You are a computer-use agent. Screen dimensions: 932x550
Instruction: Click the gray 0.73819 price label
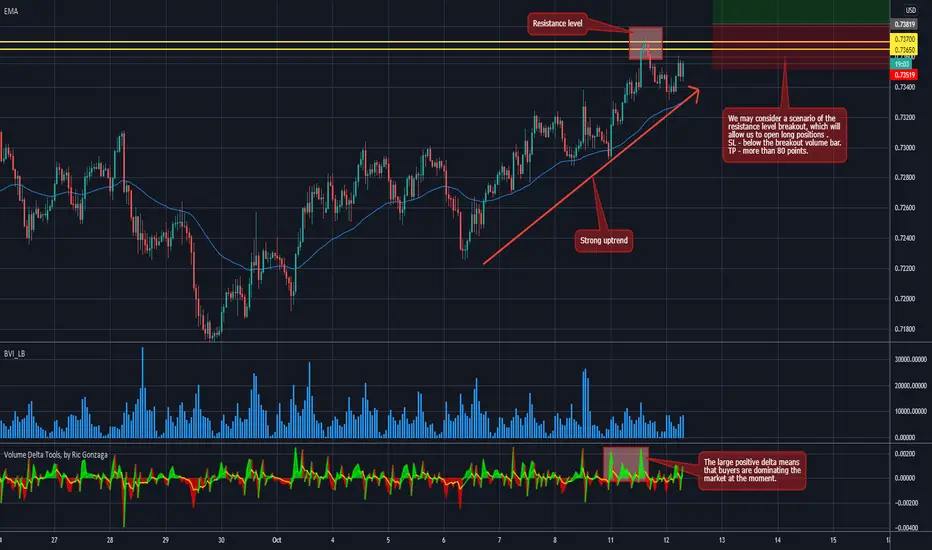[x=904, y=24]
